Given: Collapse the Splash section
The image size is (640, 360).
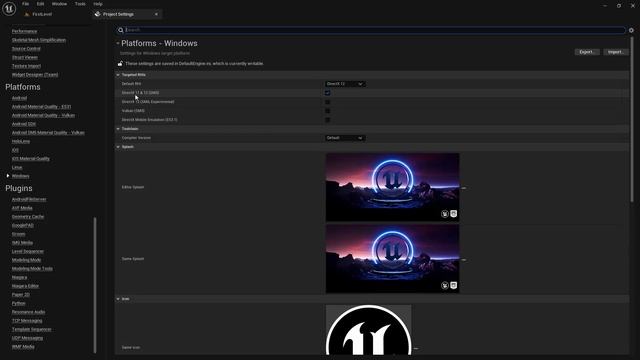Looking at the screenshot, I should point(118,147).
